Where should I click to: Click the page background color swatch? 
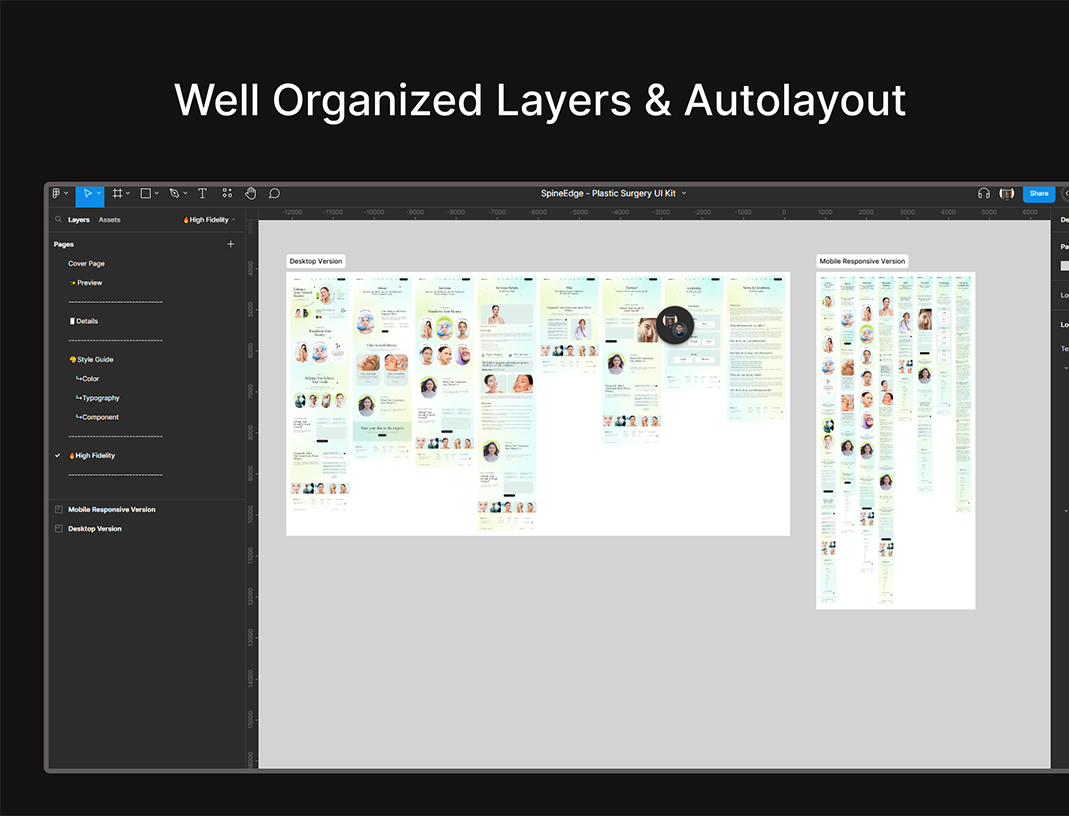pyautogui.click(x=1065, y=265)
